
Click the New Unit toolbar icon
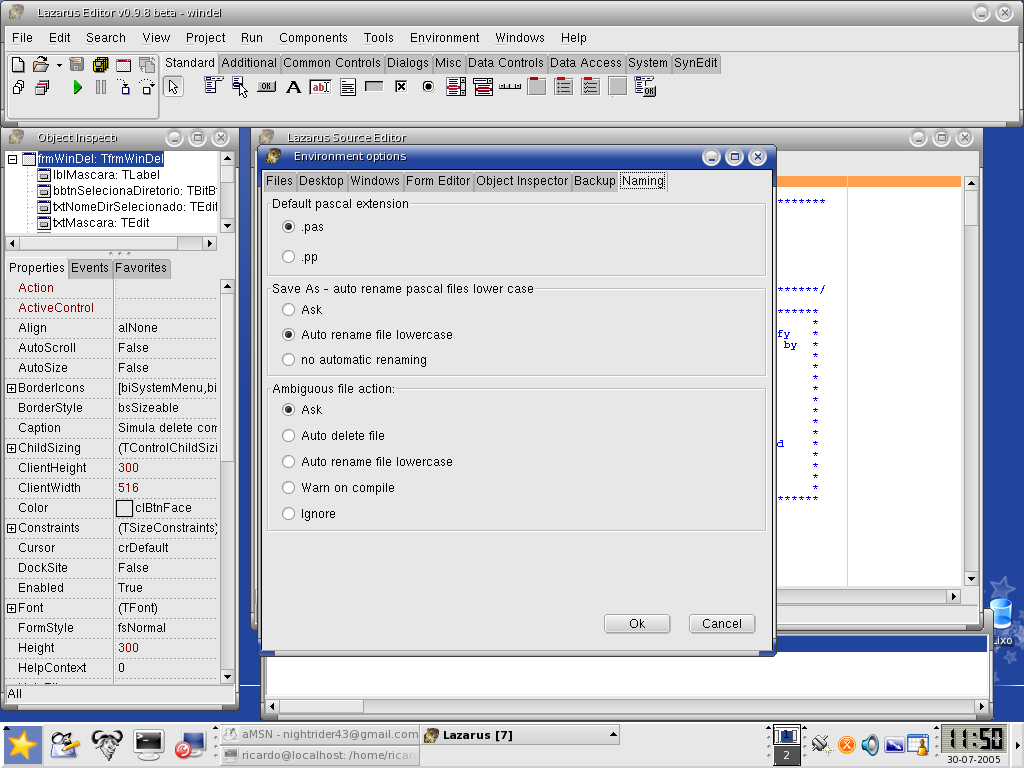coord(18,64)
